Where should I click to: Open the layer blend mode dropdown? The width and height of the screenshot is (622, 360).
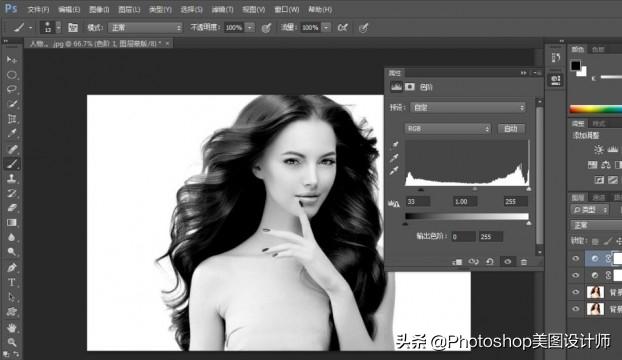tap(596, 225)
